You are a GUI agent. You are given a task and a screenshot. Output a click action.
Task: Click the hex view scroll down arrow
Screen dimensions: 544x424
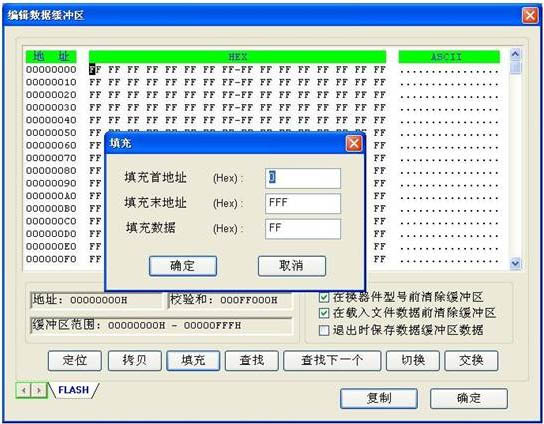pyautogui.click(x=515, y=263)
